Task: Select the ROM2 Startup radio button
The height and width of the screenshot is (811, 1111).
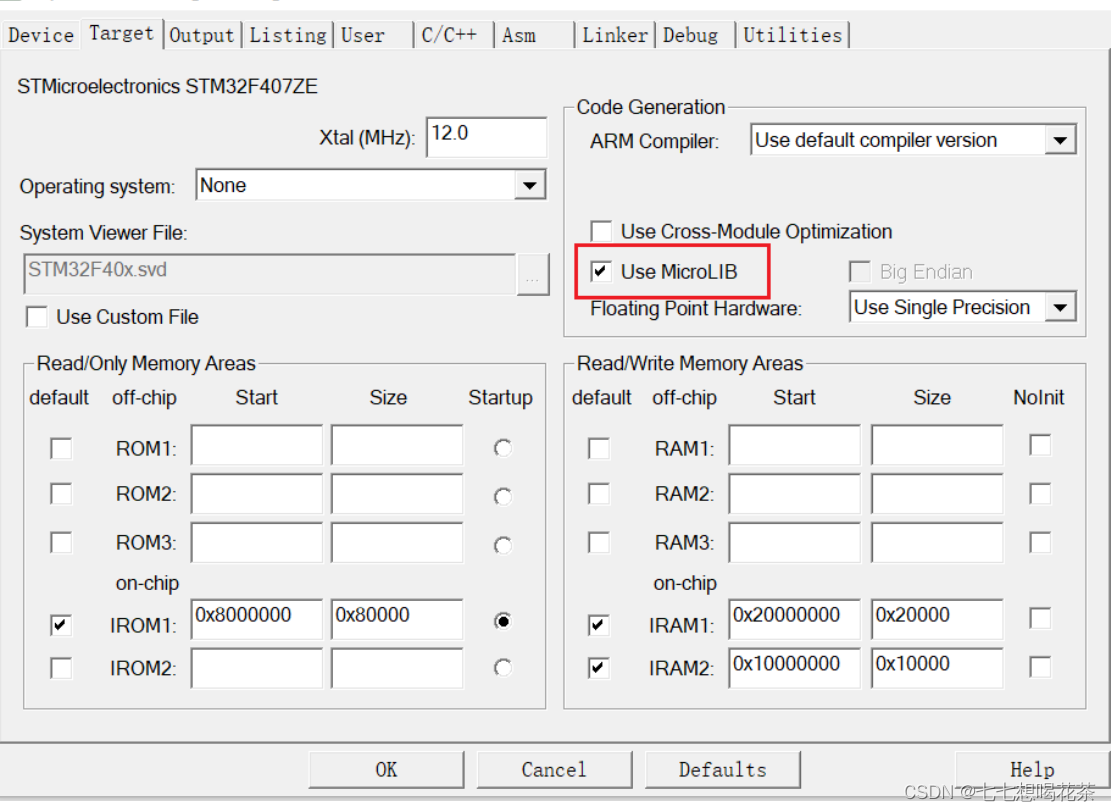Action: tap(502, 497)
